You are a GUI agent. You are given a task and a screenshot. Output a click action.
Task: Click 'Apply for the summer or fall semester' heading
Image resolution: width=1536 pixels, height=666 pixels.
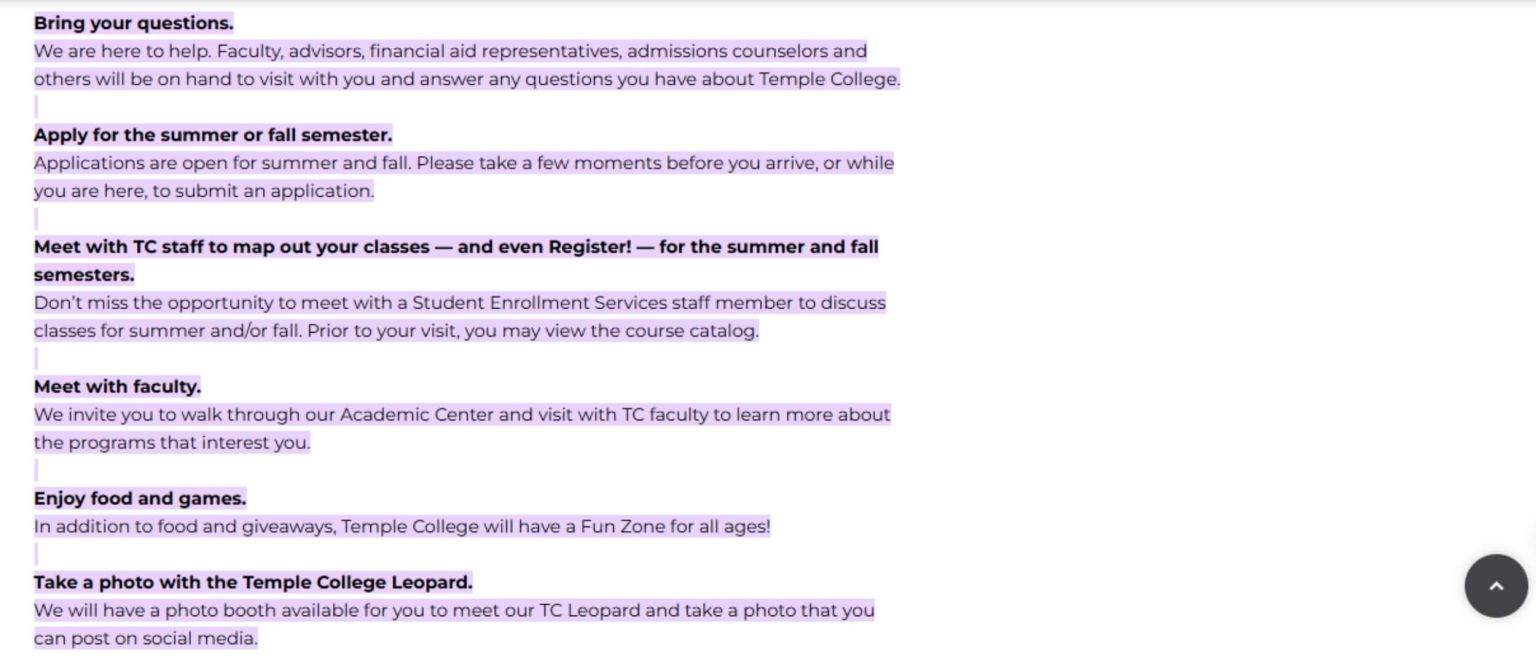point(213,135)
